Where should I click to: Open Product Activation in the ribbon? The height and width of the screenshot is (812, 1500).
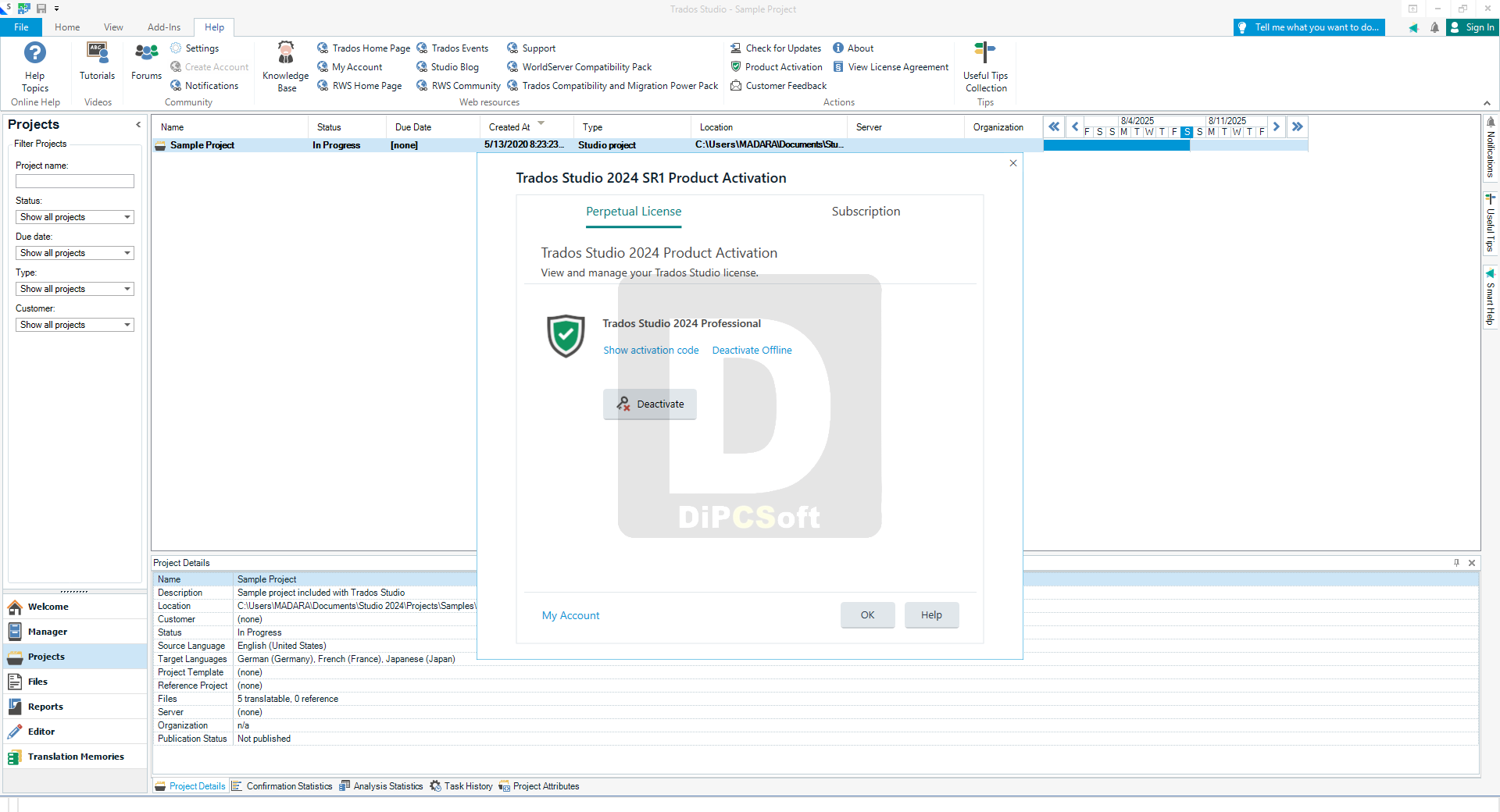[776, 67]
